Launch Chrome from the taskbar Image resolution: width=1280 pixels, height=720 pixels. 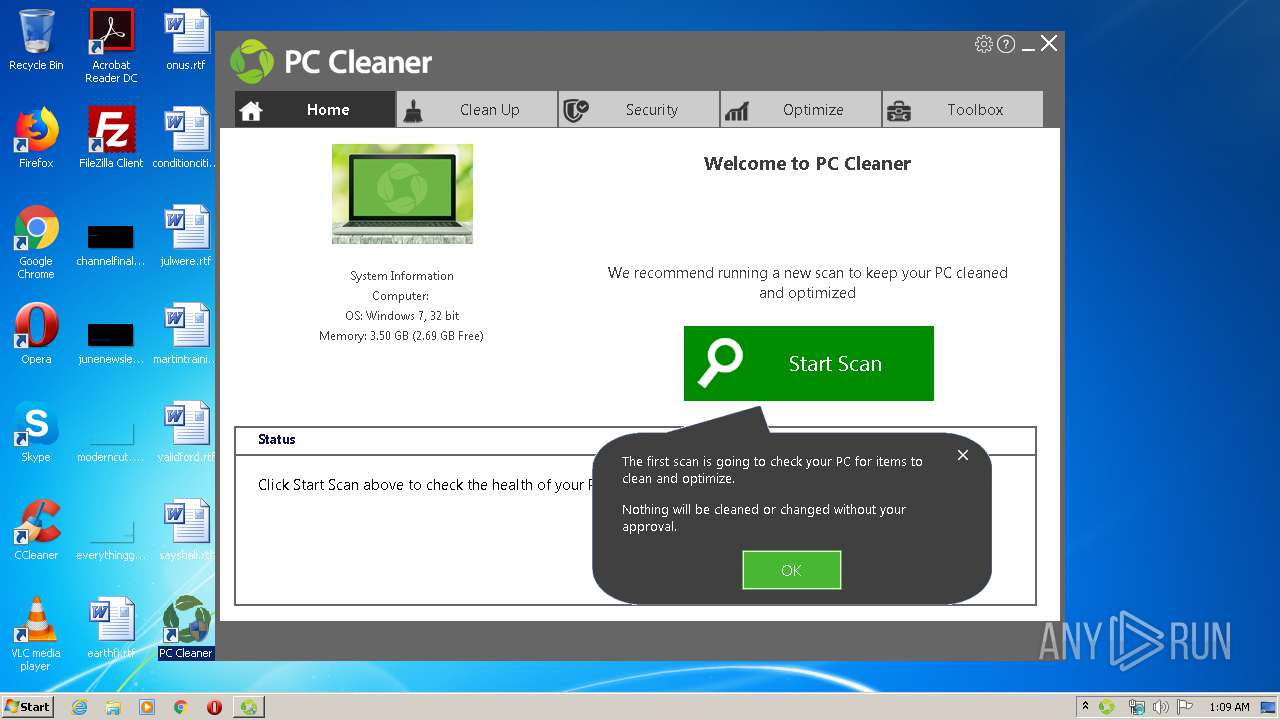[x=181, y=707]
